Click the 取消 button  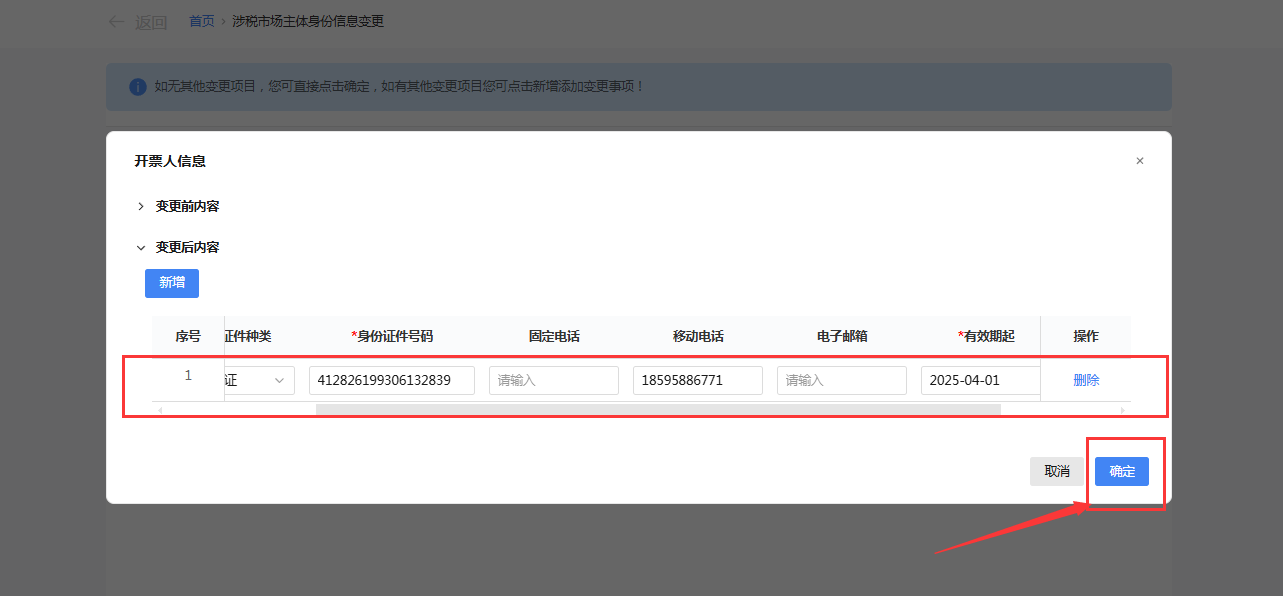point(1057,471)
